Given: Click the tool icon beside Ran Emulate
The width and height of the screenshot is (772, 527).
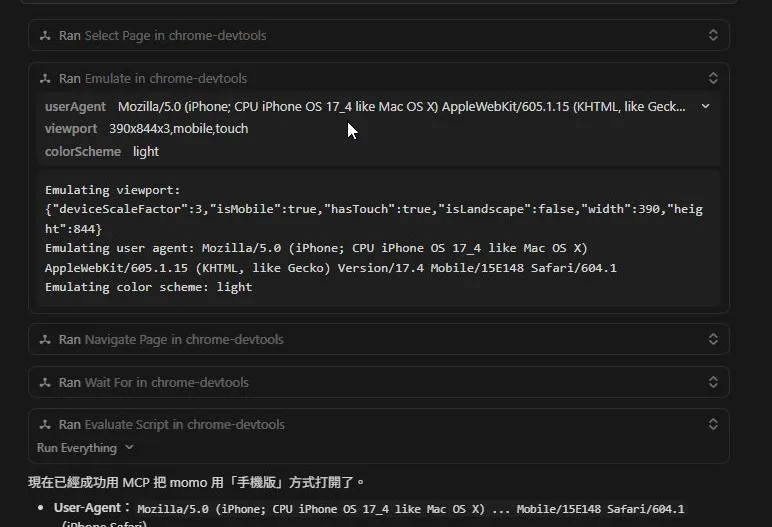Looking at the screenshot, I should click(45, 79).
